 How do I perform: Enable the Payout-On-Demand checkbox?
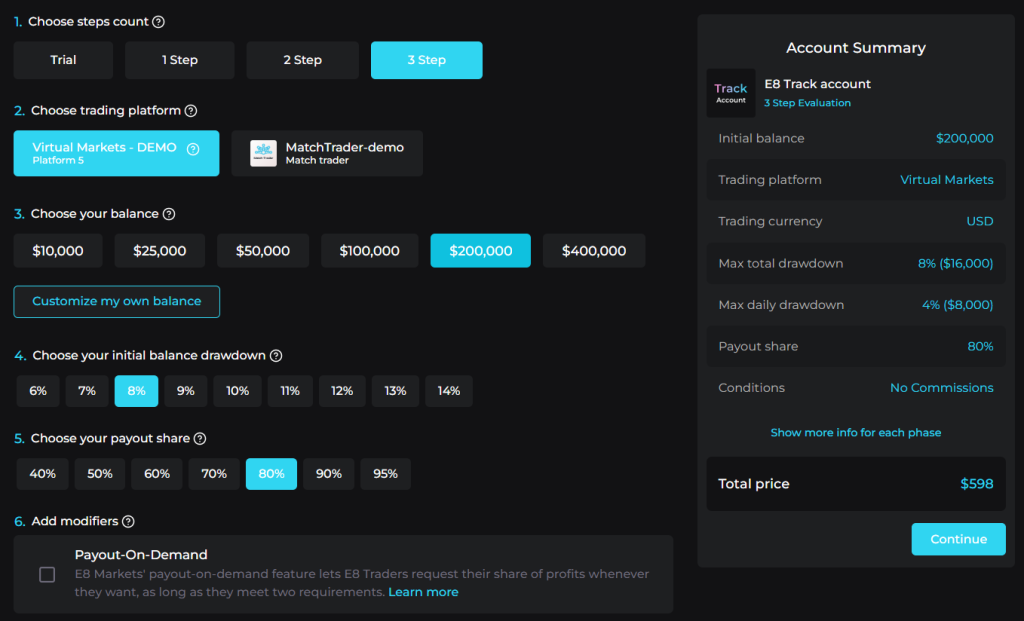point(47,574)
